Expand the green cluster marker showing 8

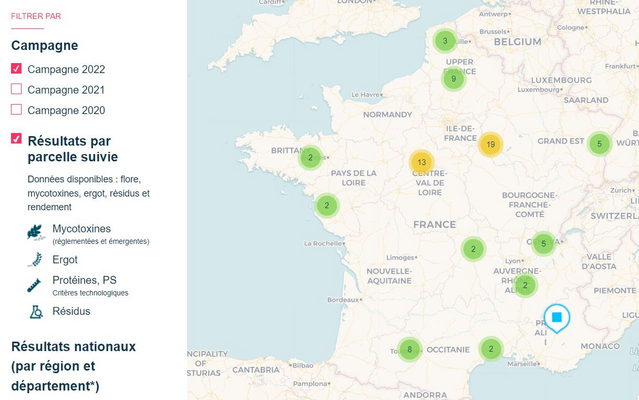coord(408,349)
